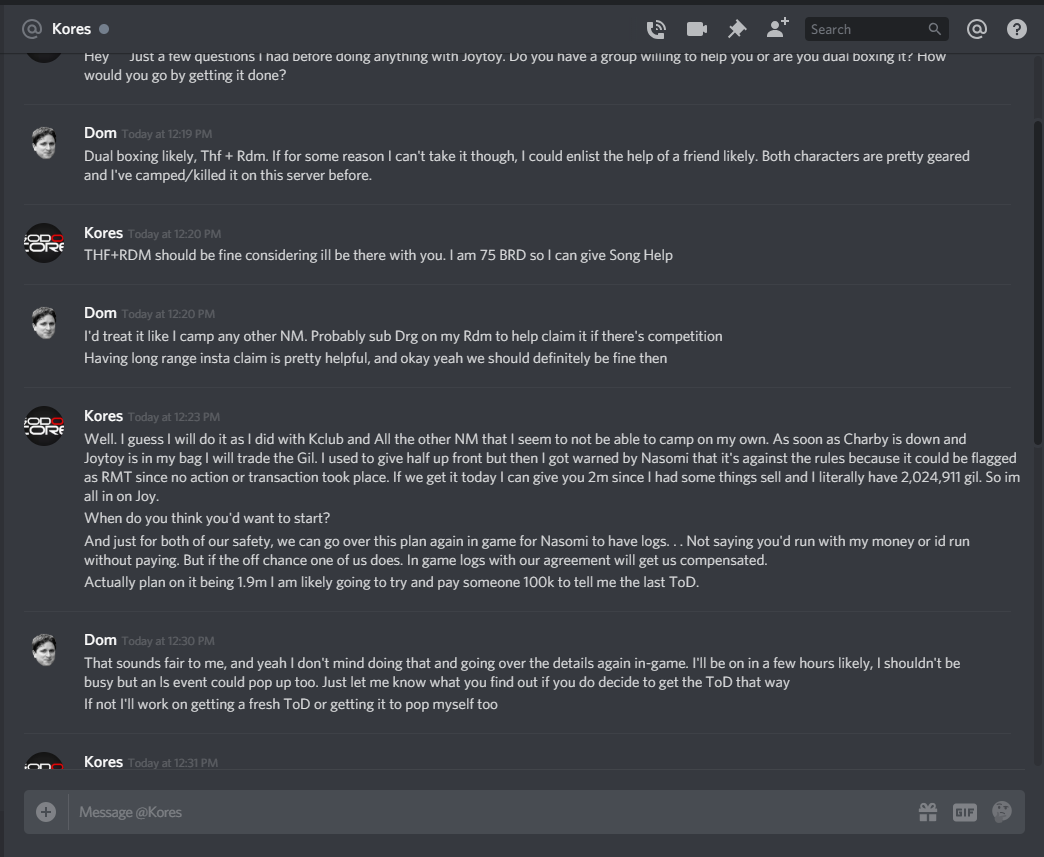This screenshot has height=857, width=1044.
Task: Start a video call icon
Action: [x=696, y=29]
